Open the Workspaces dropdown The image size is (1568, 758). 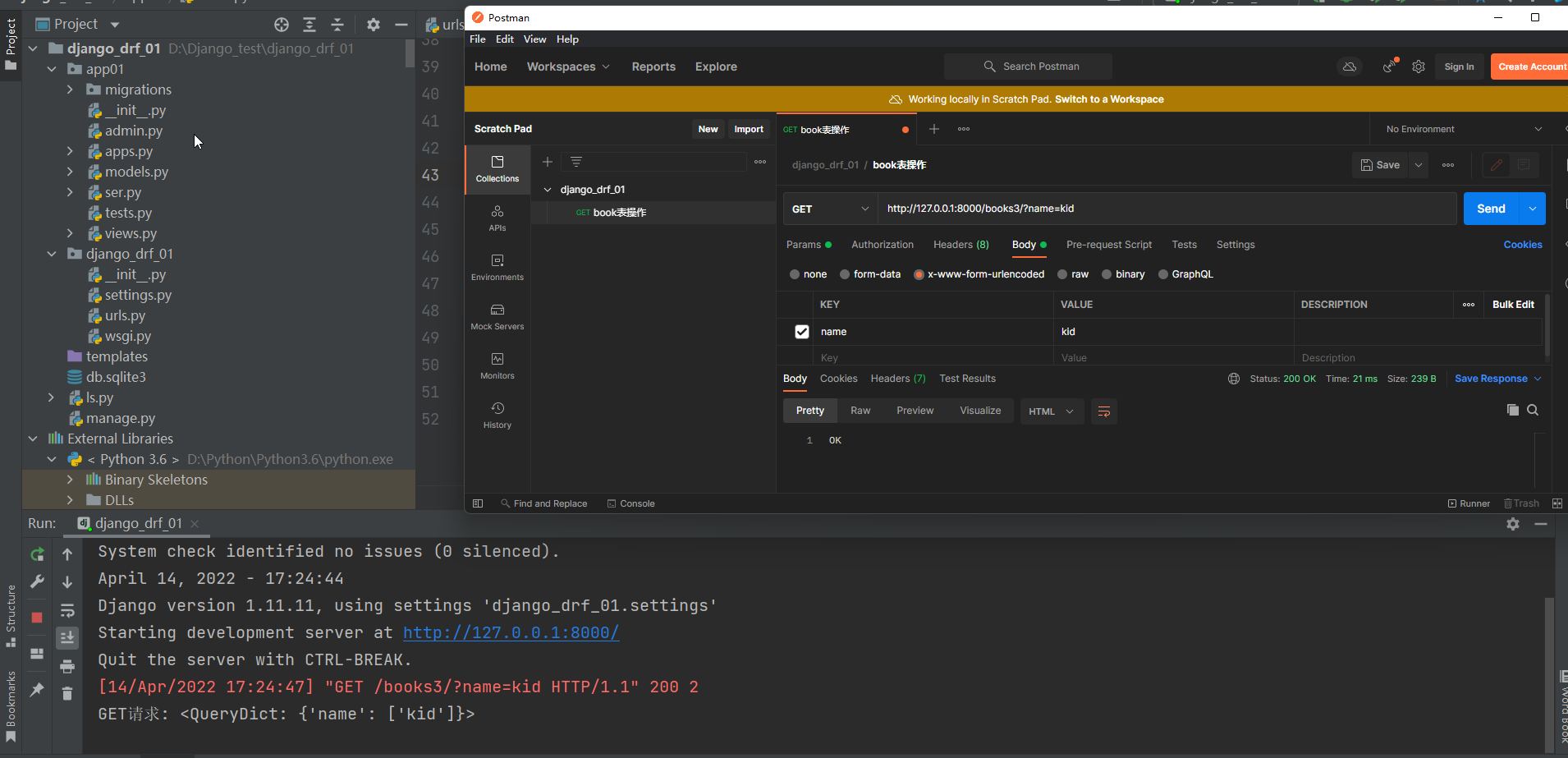568,67
